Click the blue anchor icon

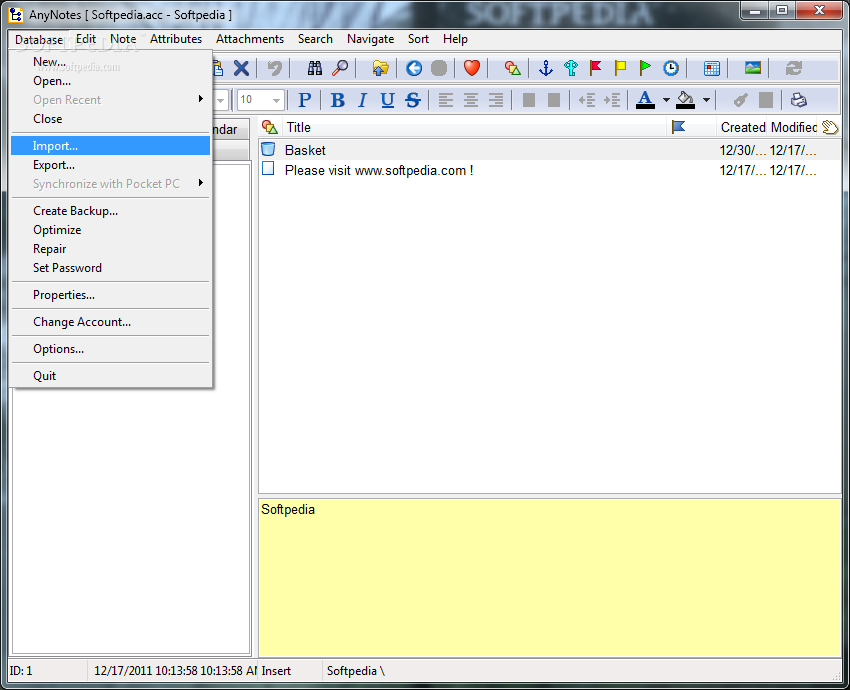click(545, 68)
